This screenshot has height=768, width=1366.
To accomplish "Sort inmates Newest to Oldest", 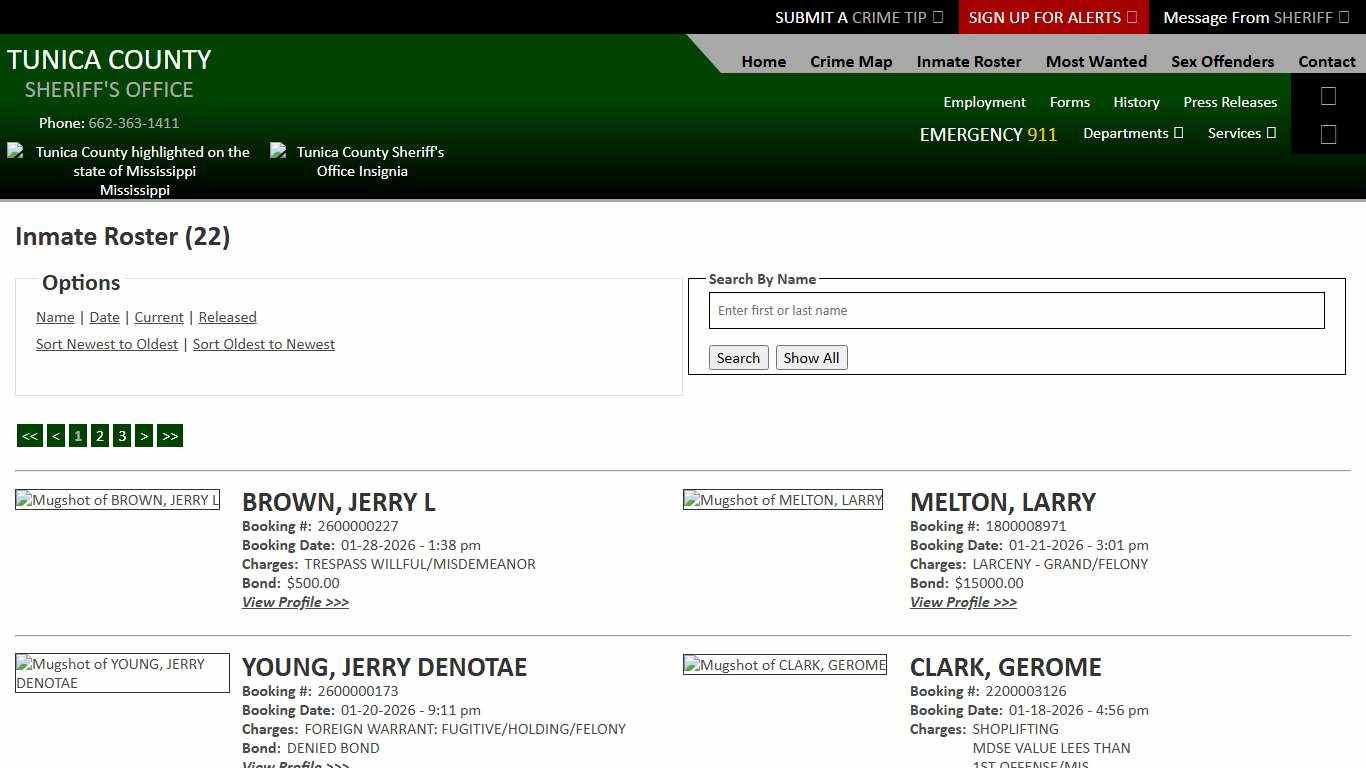I will (x=107, y=344).
